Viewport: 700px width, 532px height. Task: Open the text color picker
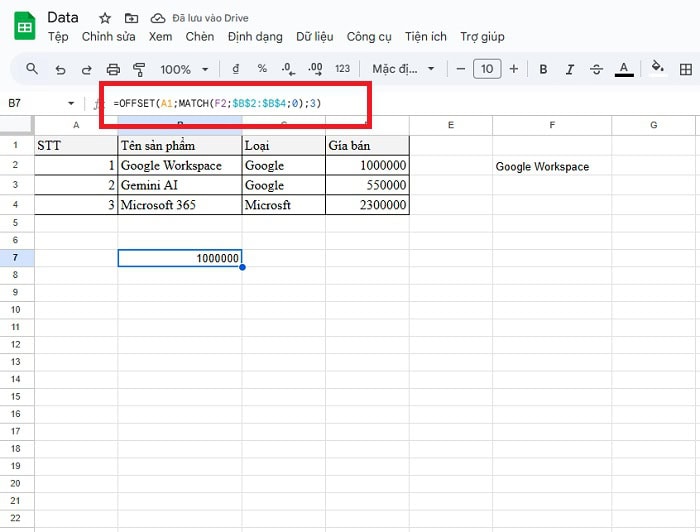click(624, 69)
